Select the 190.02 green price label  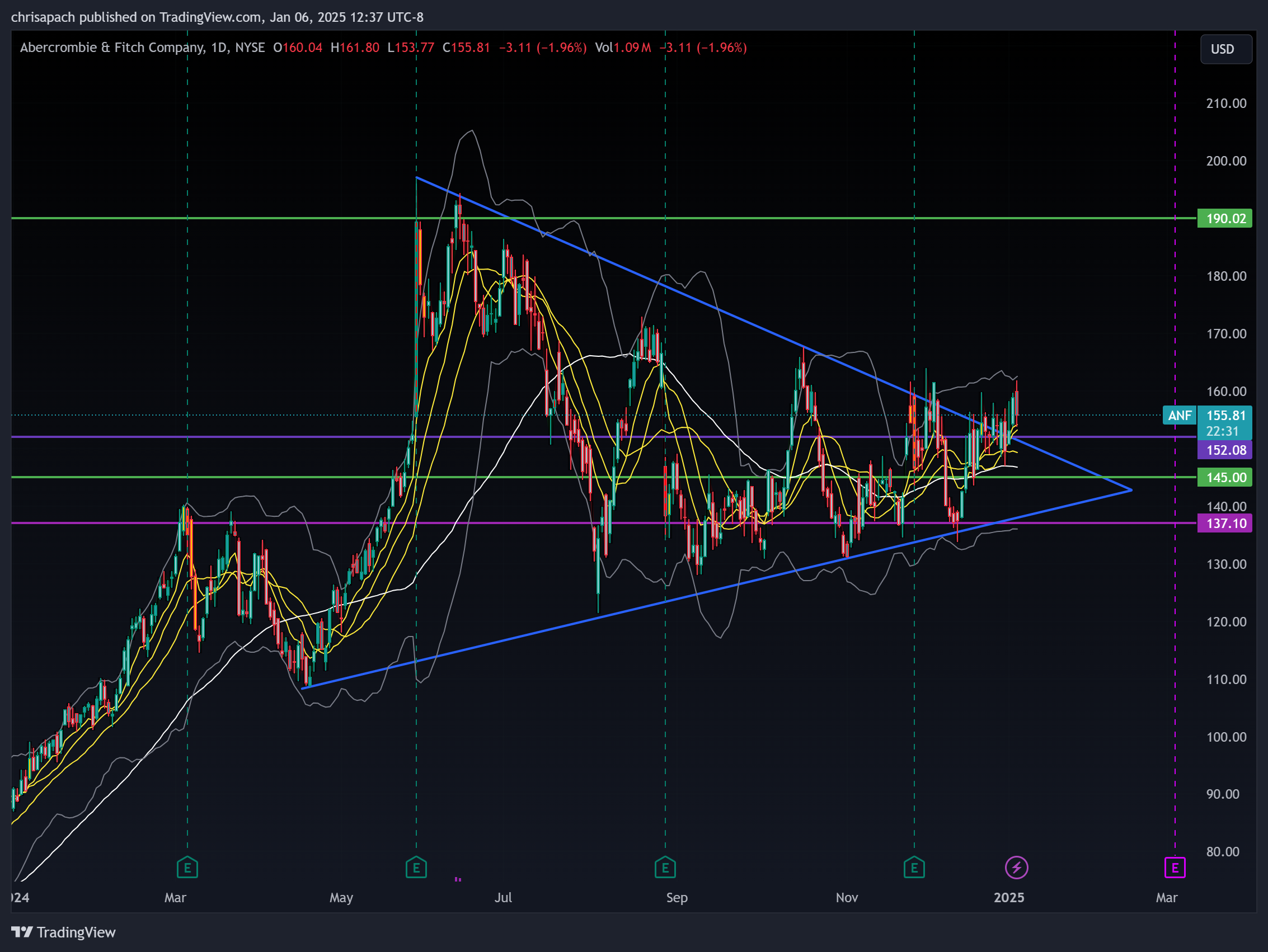point(1224,218)
